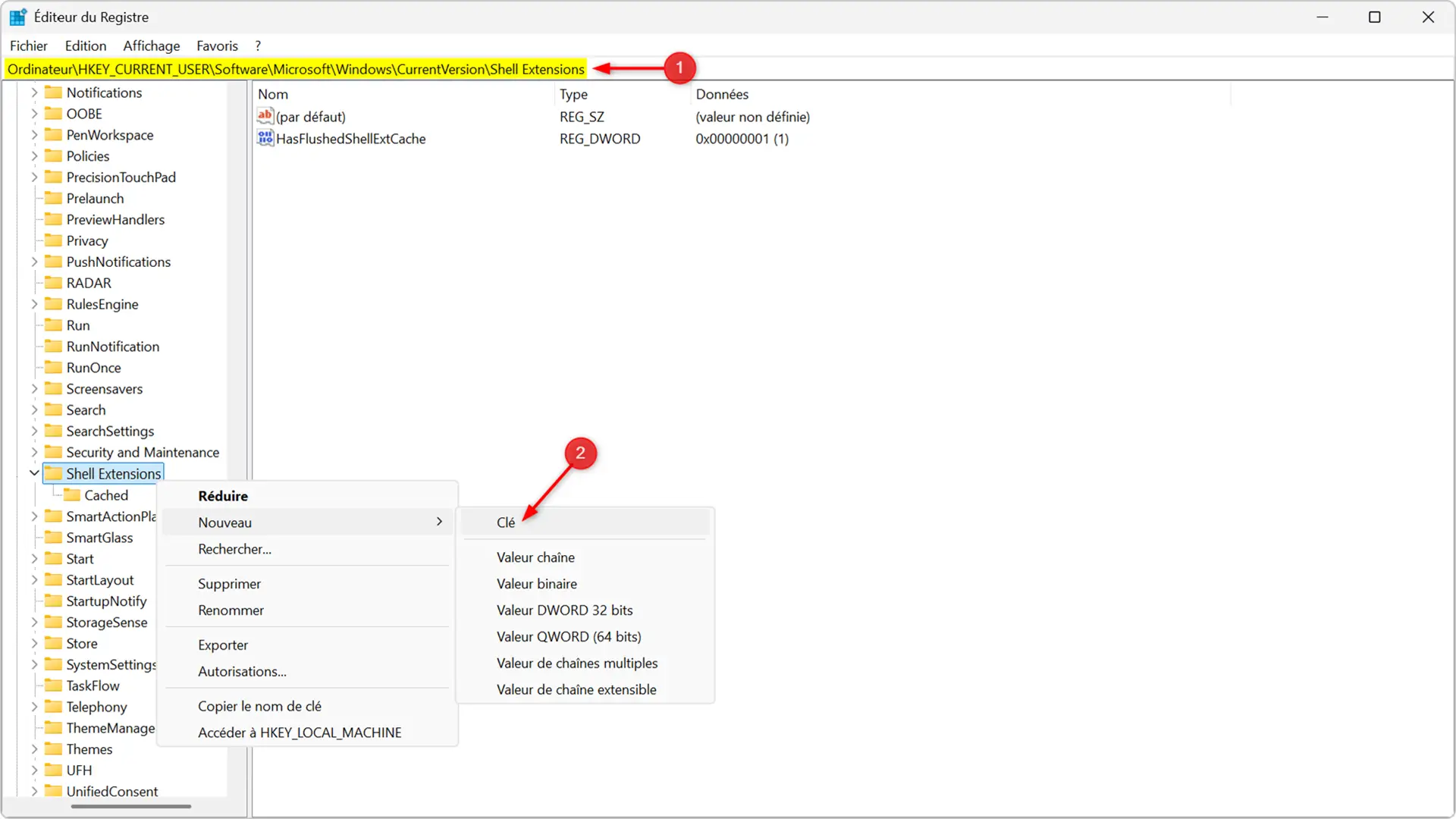Open the Fichier menu
The image size is (1456, 819).
(x=29, y=46)
